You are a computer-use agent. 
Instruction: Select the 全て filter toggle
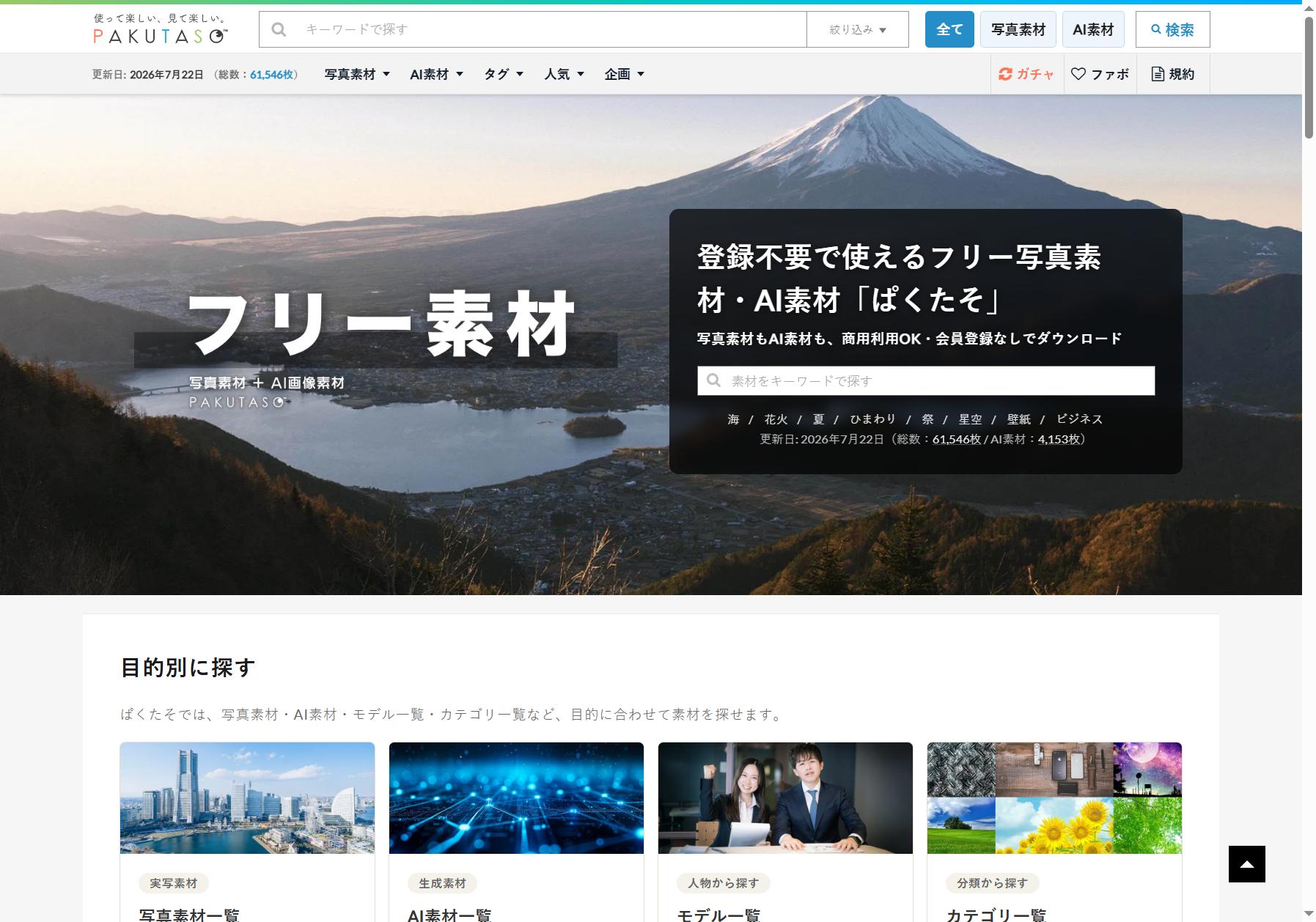949,29
